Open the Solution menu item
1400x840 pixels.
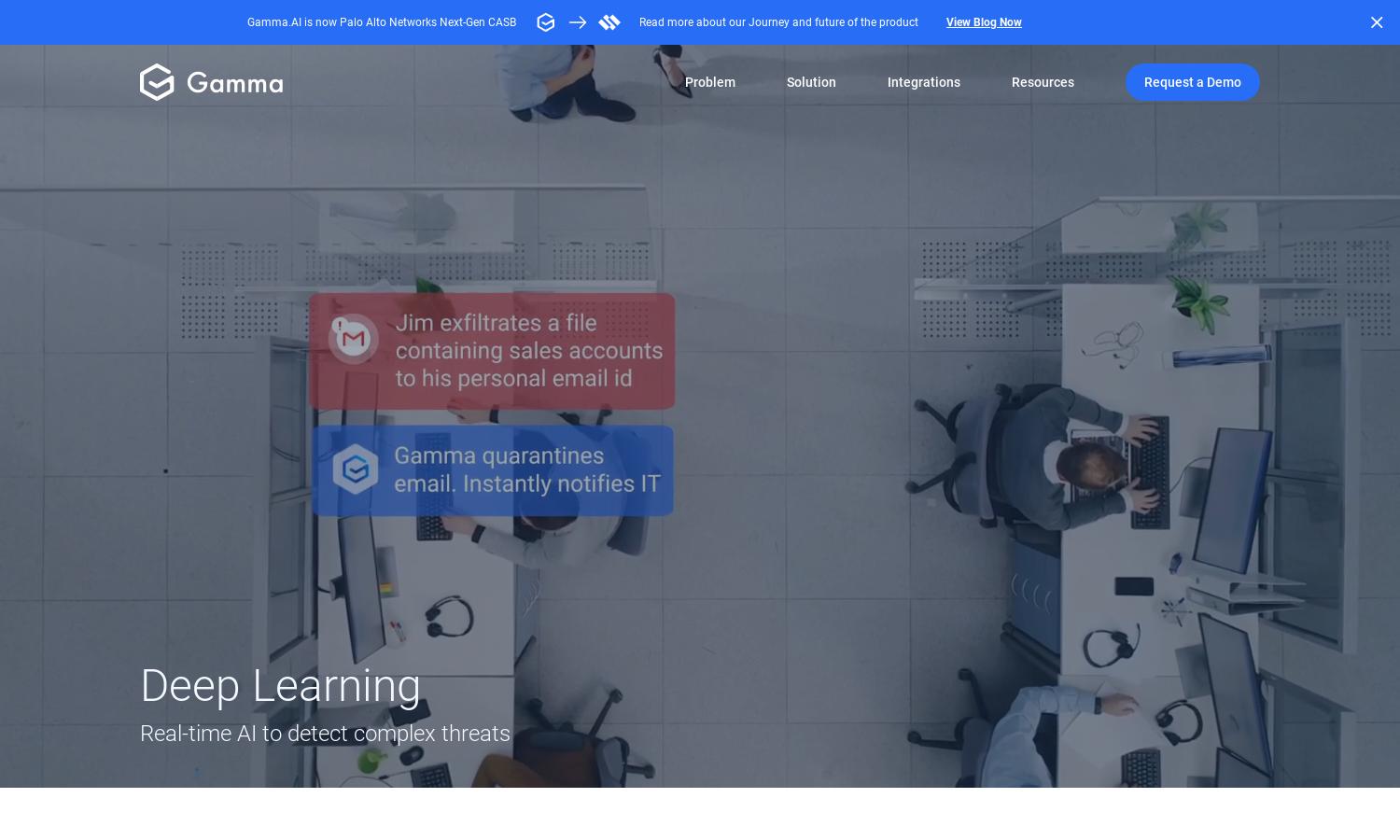(x=811, y=82)
